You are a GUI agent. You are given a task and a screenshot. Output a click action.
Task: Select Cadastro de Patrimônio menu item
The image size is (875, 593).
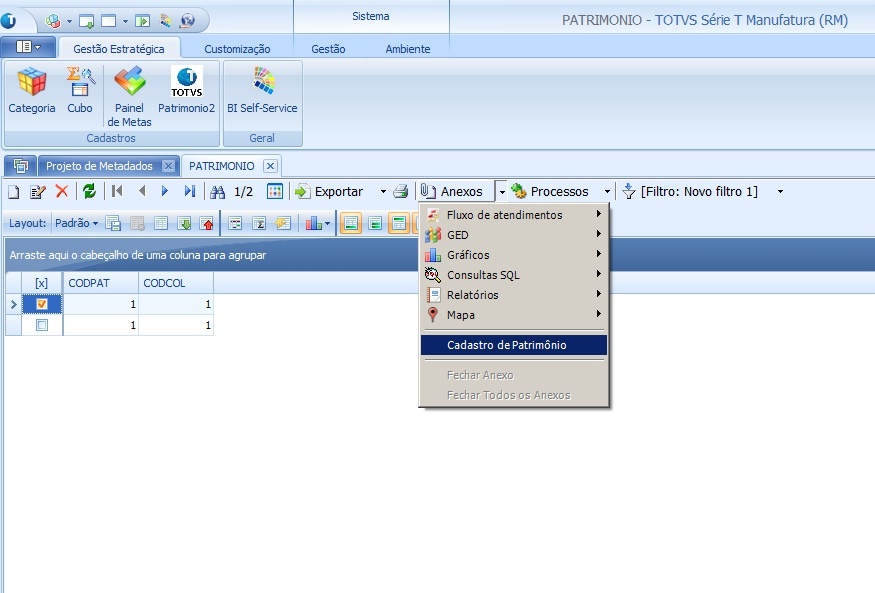click(514, 345)
